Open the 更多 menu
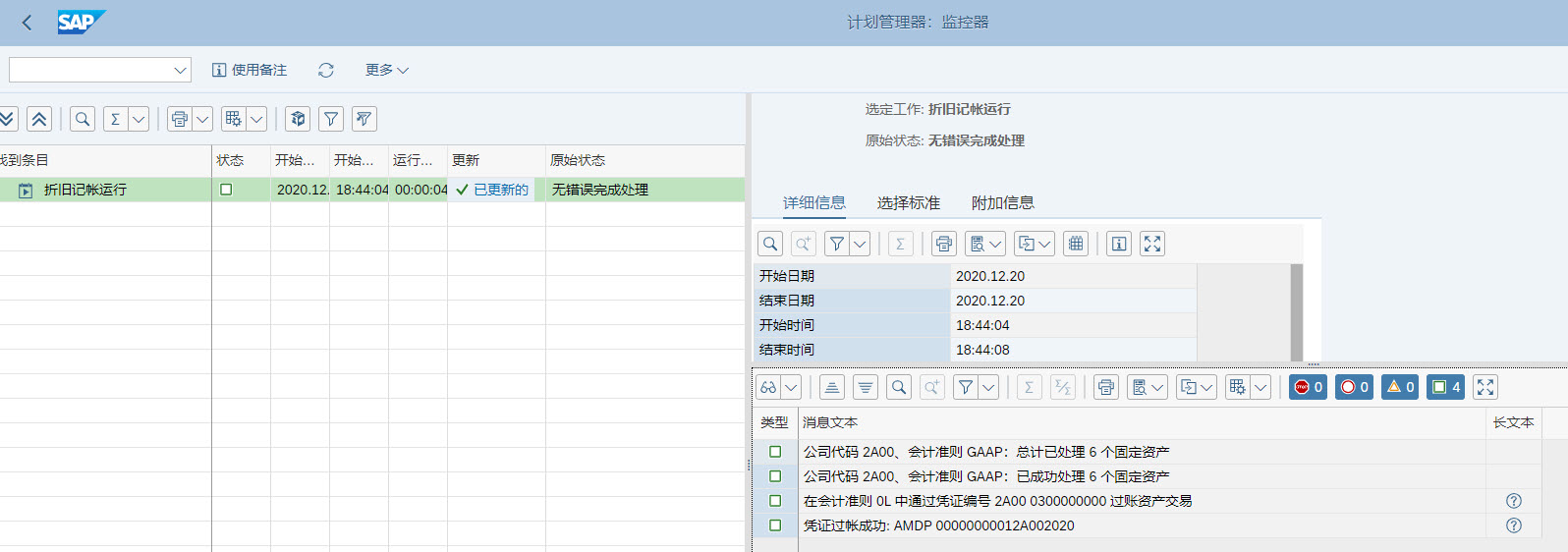The height and width of the screenshot is (552, 1568). [386, 70]
